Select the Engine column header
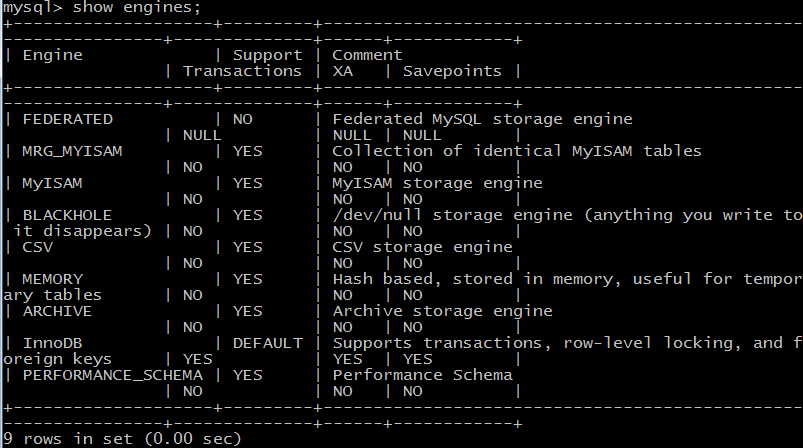This screenshot has height=448, width=803. (x=52, y=55)
